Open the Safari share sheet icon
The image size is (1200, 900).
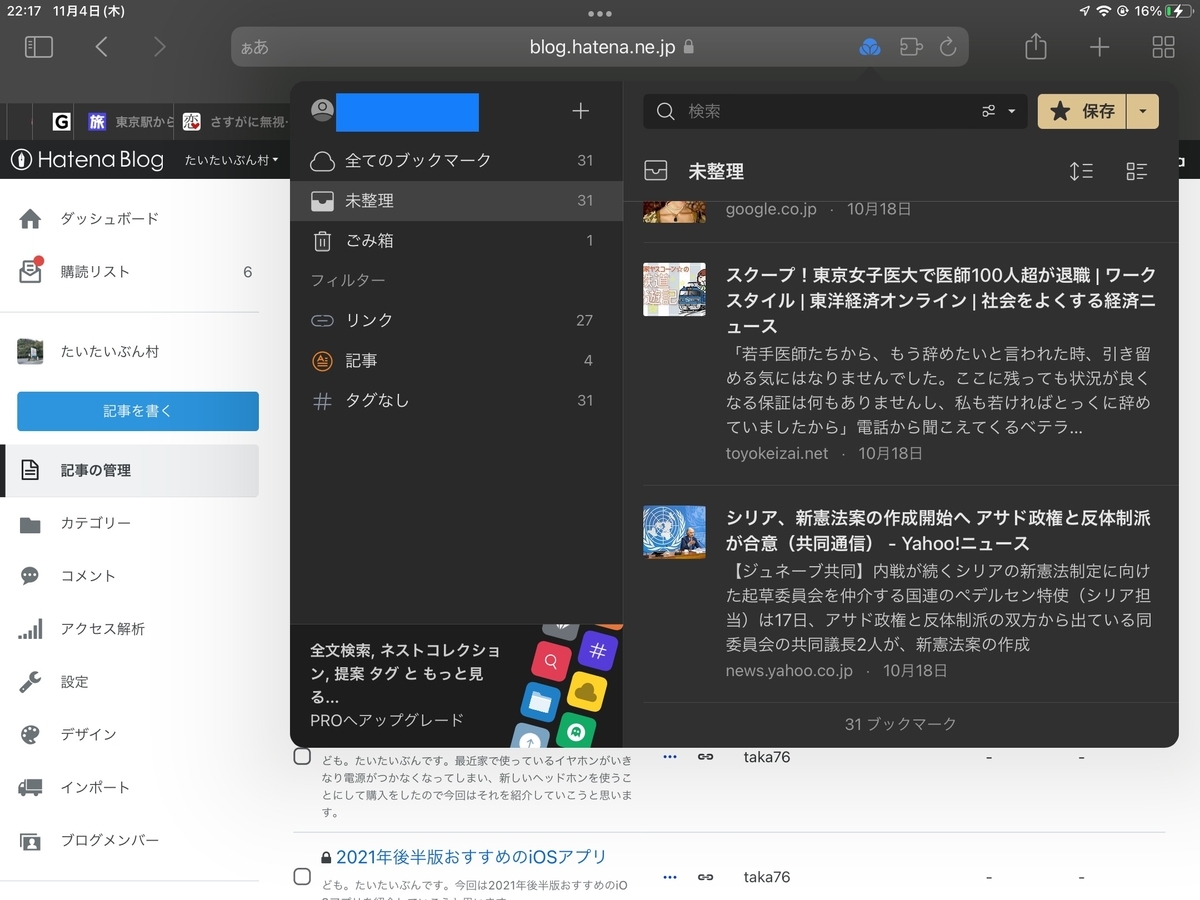[x=1036, y=46]
